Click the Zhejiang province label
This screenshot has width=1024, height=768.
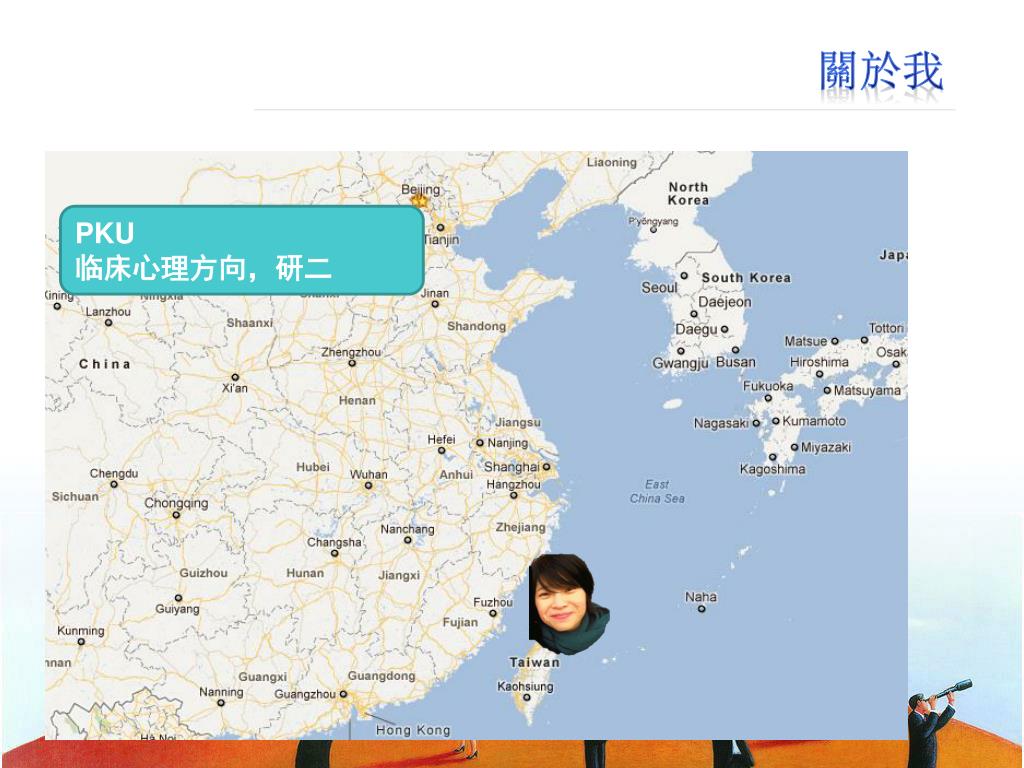click(520, 527)
